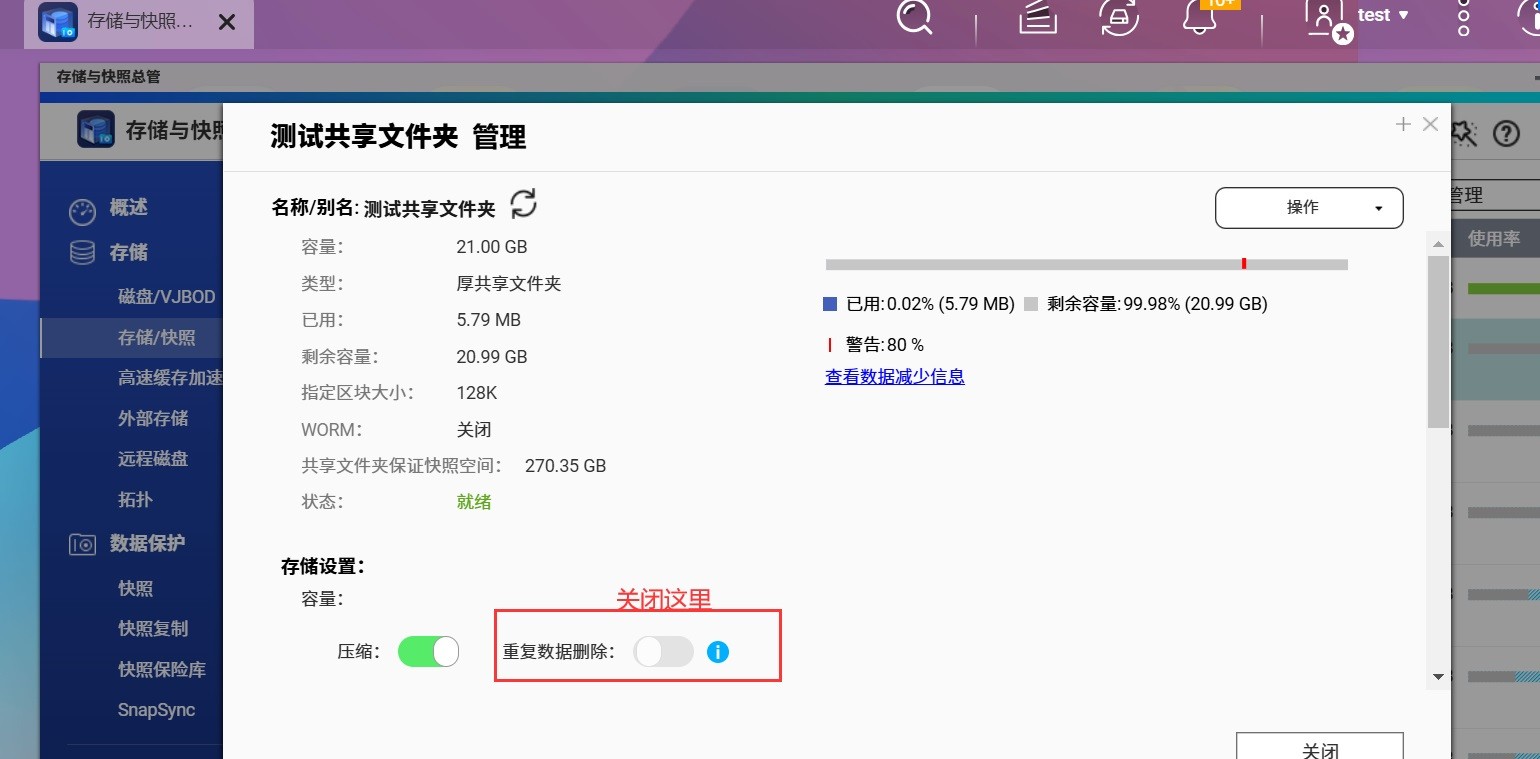Viewport: 1540px width, 759px height.
Task: Click the info icon beside 重复数据删除
Action: coord(718,652)
